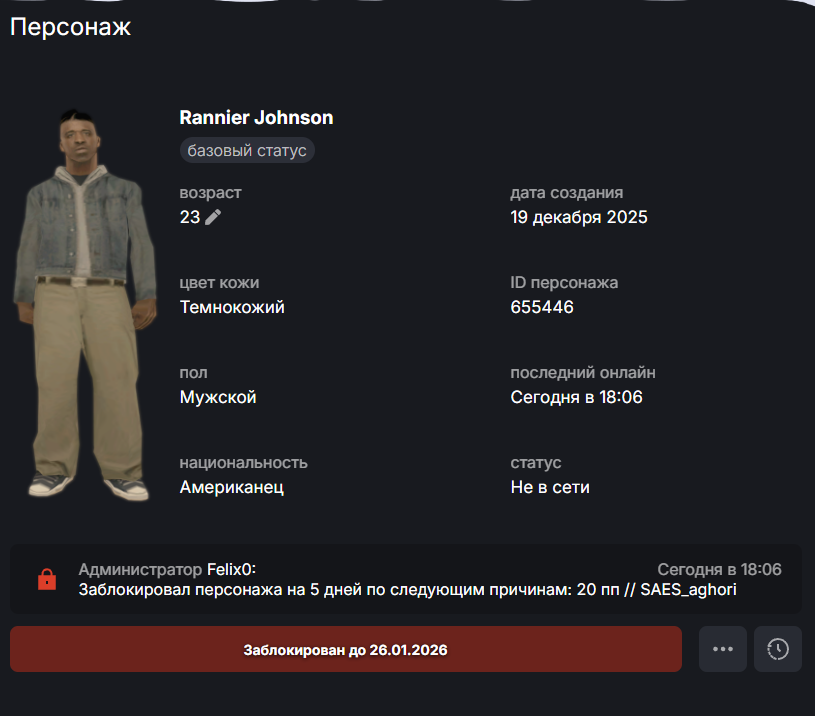Click the 'базовый статус' badge
This screenshot has height=716, width=815.
[x=247, y=150]
